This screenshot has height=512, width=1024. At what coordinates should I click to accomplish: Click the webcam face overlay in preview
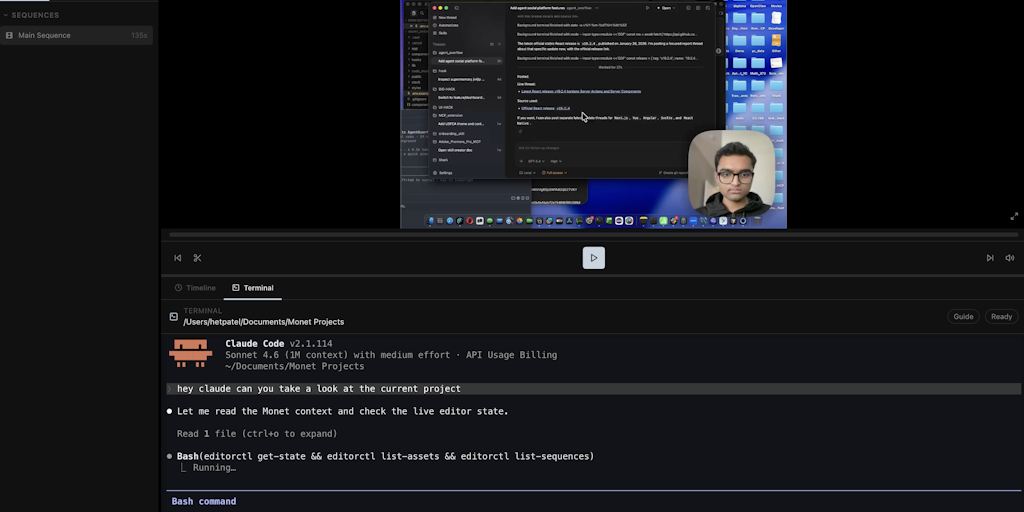[x=731, y=173]
